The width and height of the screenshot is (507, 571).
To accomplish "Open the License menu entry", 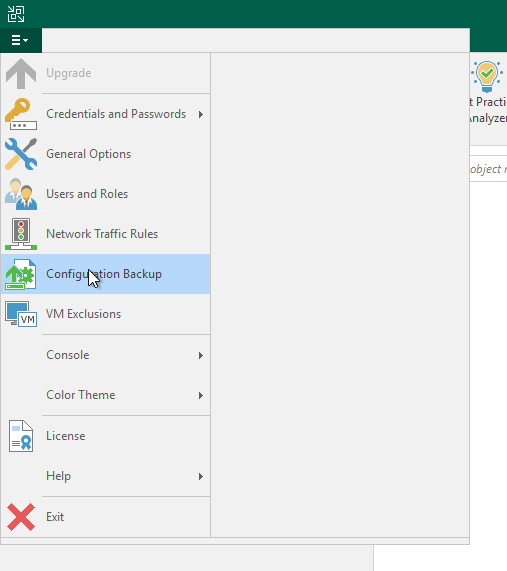I will 106,436.
